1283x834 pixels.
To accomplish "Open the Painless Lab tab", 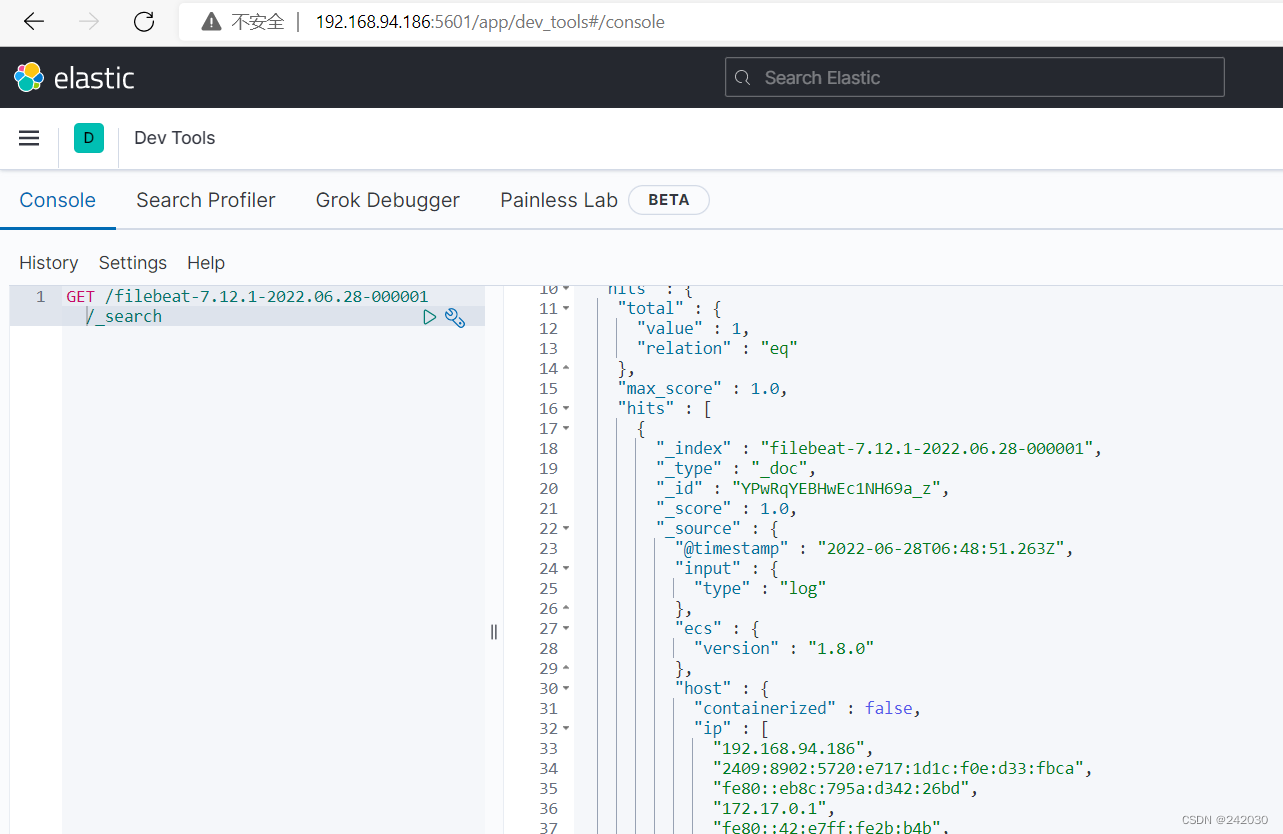I will (559, 200).
